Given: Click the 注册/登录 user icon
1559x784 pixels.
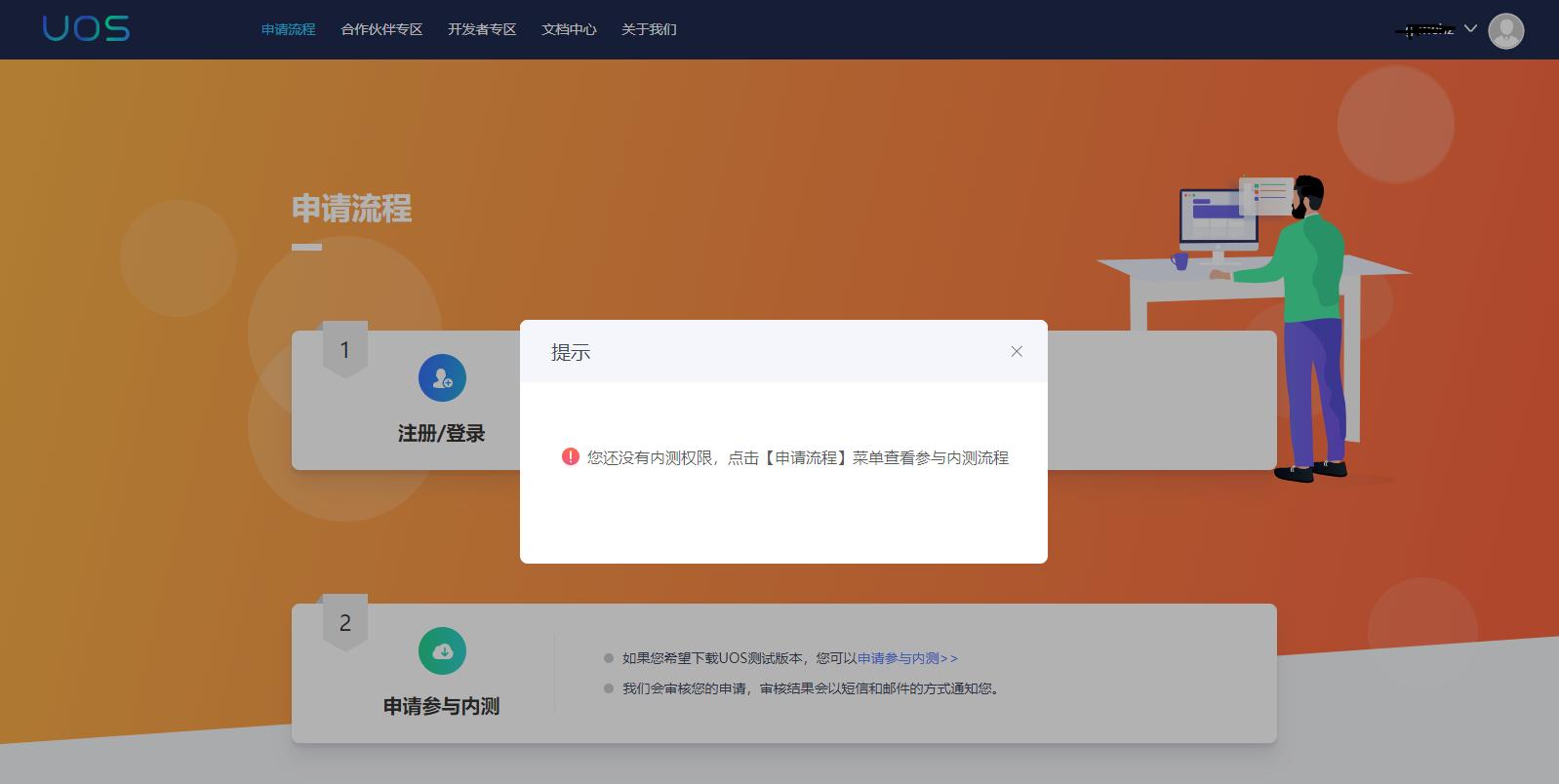Looking at the screenshot, I should [x=442, y=377].
